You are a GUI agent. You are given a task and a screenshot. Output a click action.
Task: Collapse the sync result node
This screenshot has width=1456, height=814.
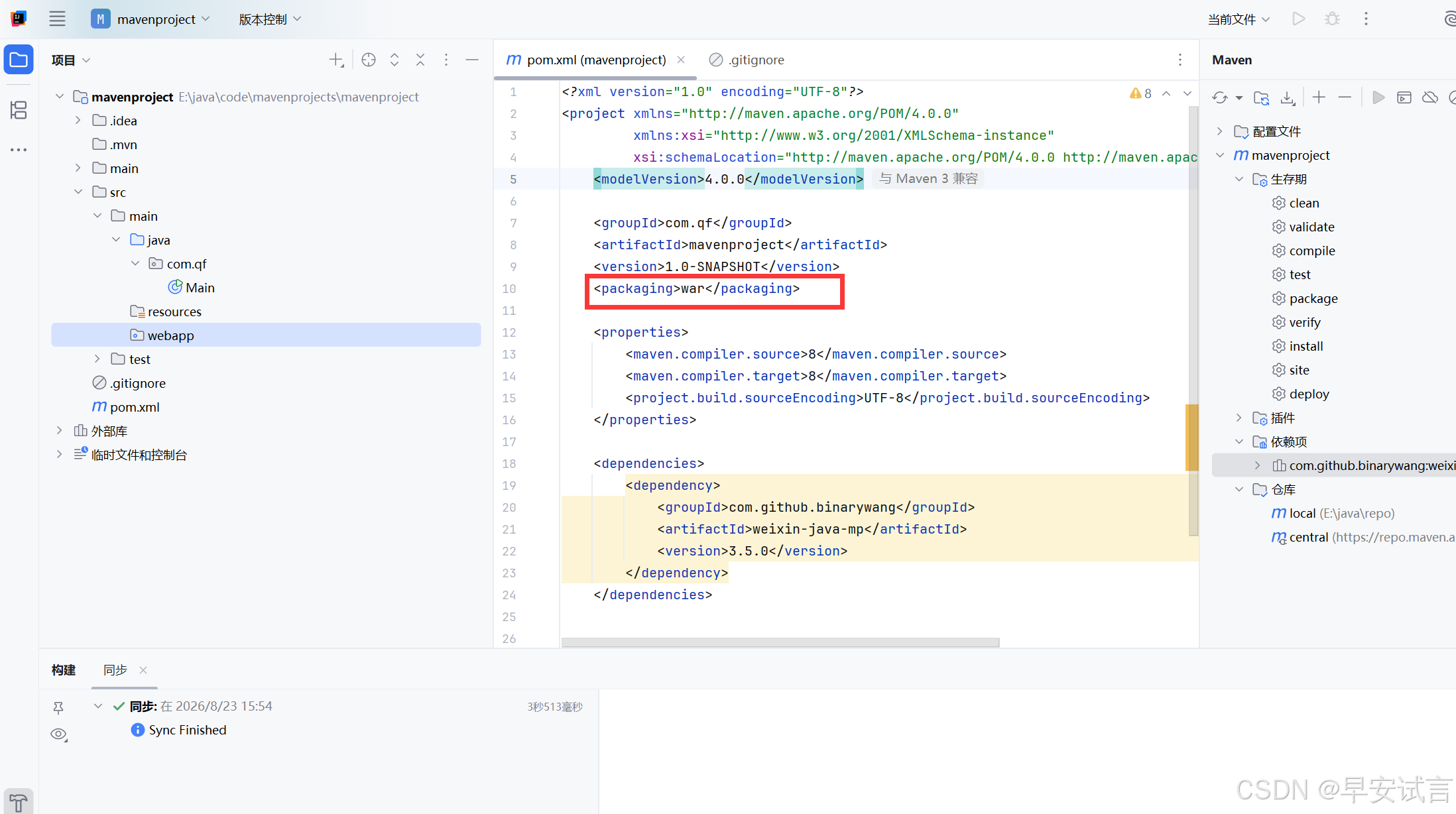pos(97,706)
